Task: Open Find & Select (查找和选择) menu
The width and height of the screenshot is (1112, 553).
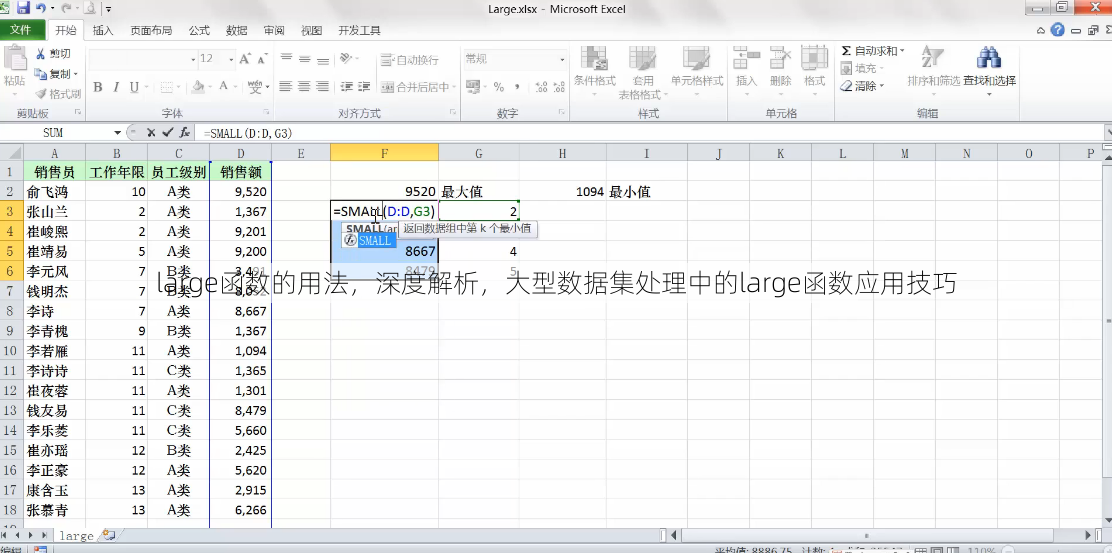Action: 989,73
